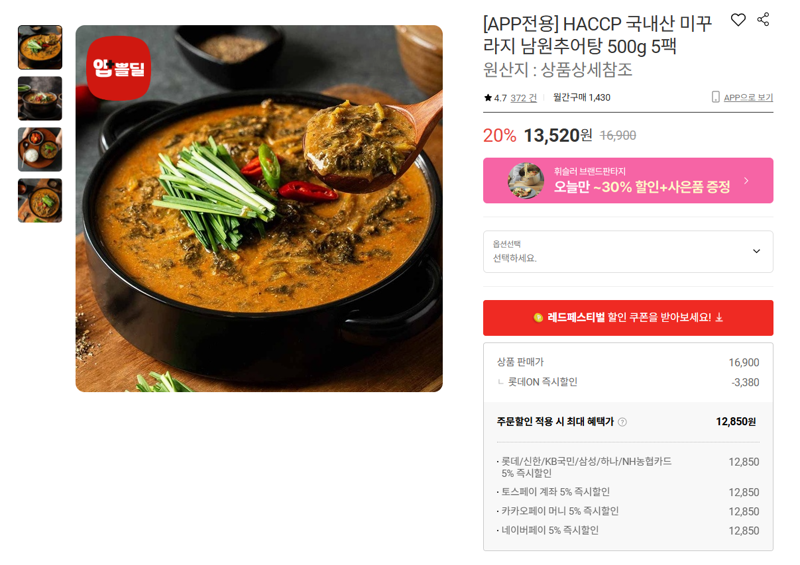Click the chevron arrow in option selector
800x565 pixels.
point(757,251)
